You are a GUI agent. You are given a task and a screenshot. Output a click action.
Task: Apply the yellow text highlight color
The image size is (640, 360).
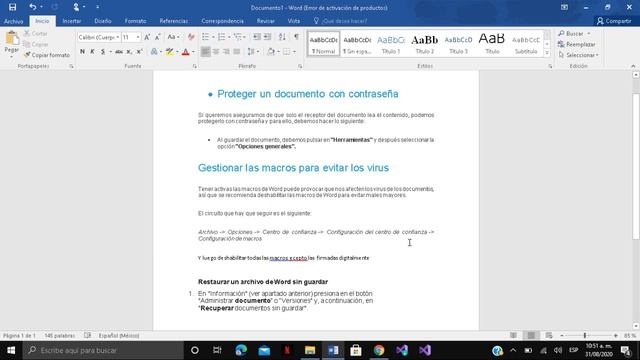click(169, 51)
